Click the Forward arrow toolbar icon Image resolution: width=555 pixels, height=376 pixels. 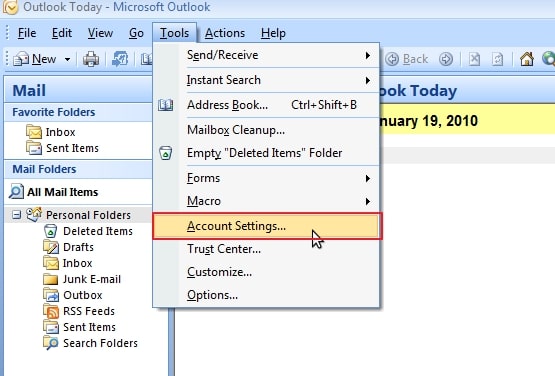[x=446, y=59]
